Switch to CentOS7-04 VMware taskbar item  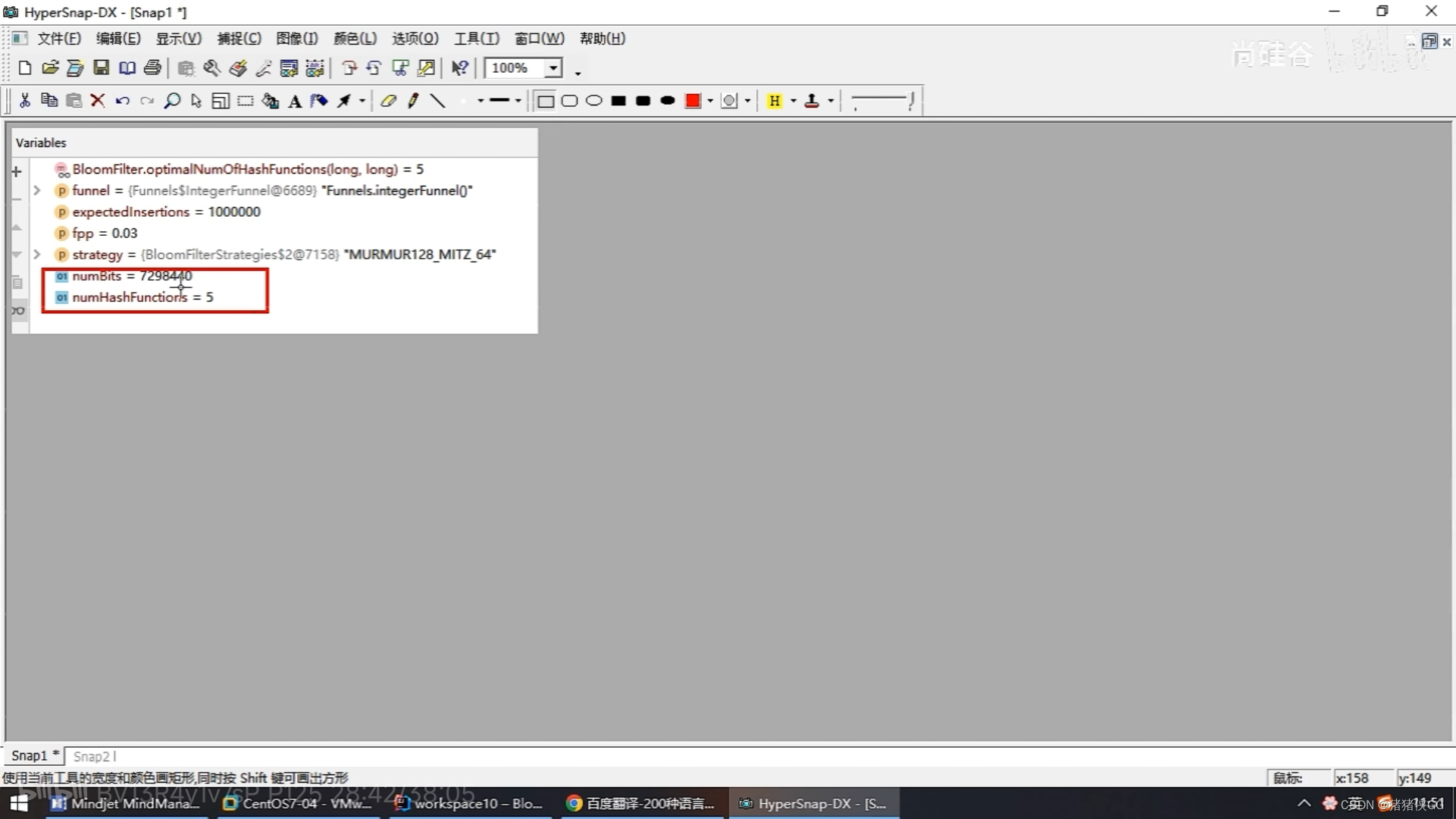click(x=299, y=803)
